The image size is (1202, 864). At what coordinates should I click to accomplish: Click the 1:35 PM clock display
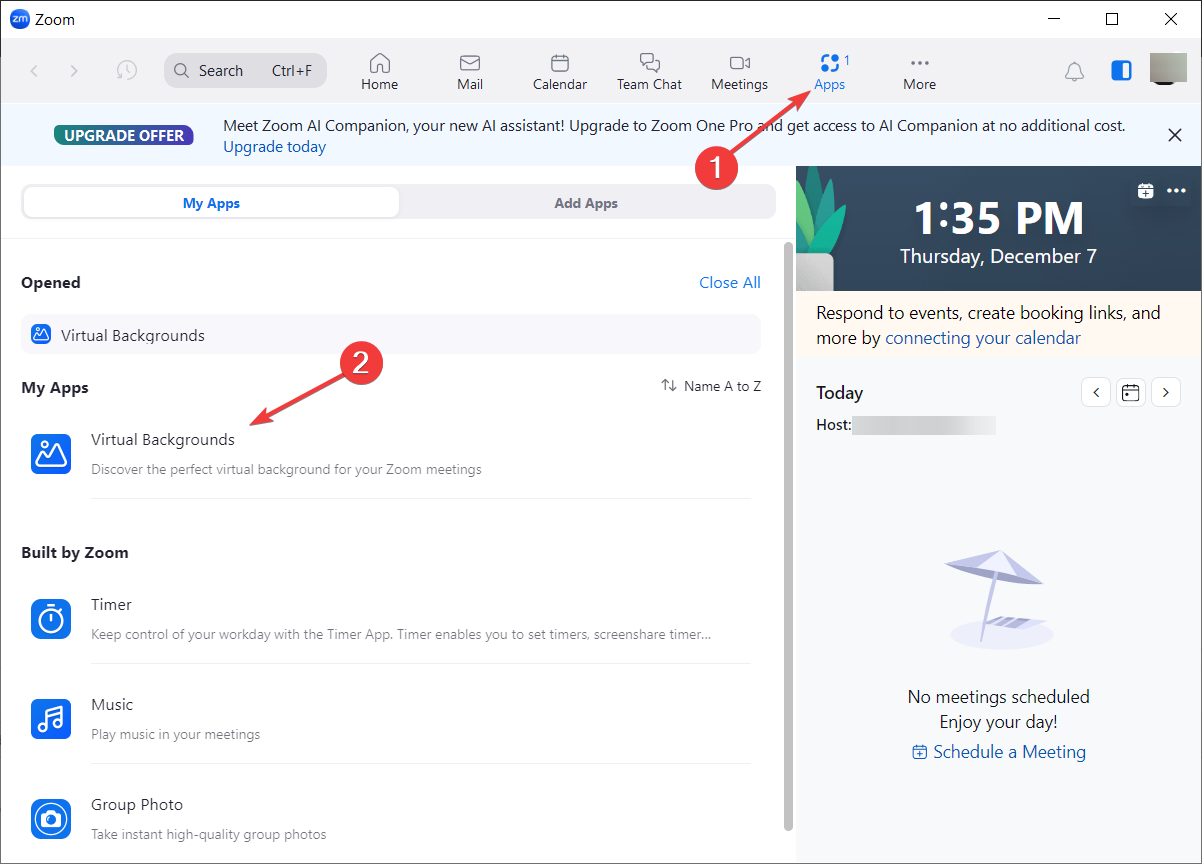[998, 218]
